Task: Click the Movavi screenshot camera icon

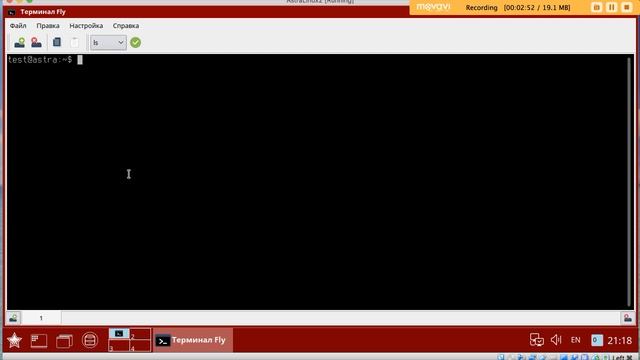Action: [x=596, y=7]
